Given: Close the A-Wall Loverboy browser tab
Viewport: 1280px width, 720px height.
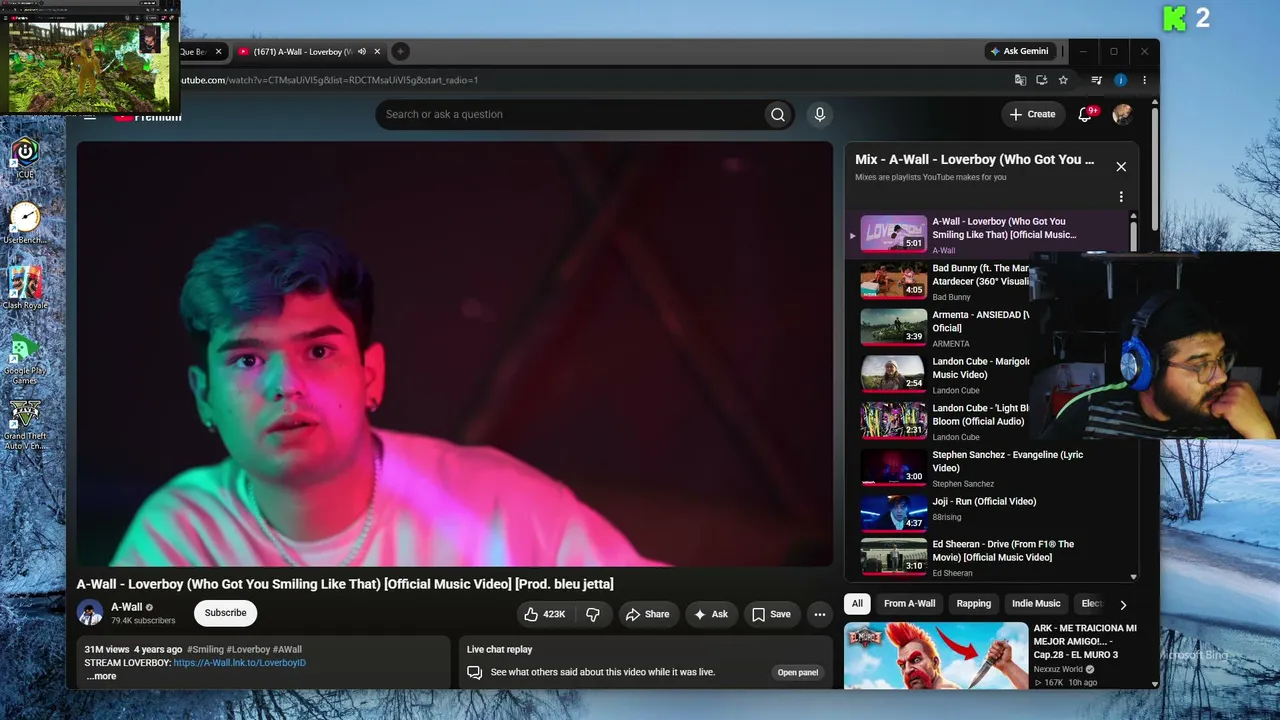Looking at the screenshot, I should (377, 51).
